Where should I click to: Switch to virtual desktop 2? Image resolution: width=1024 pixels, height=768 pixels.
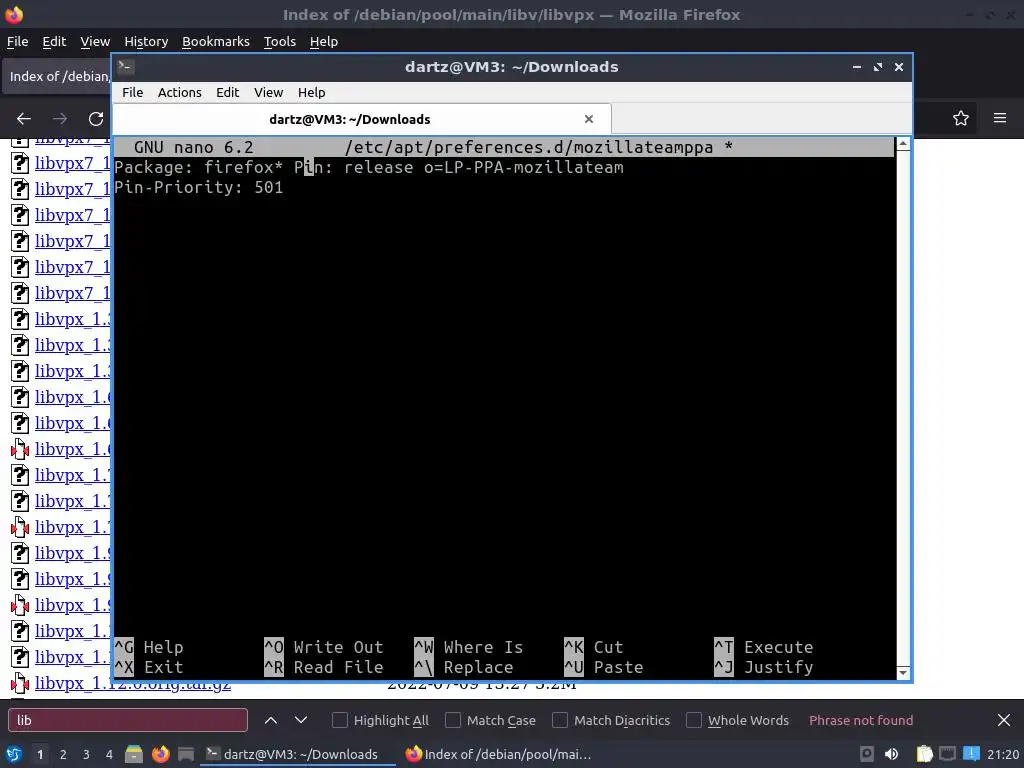point(63,754)
